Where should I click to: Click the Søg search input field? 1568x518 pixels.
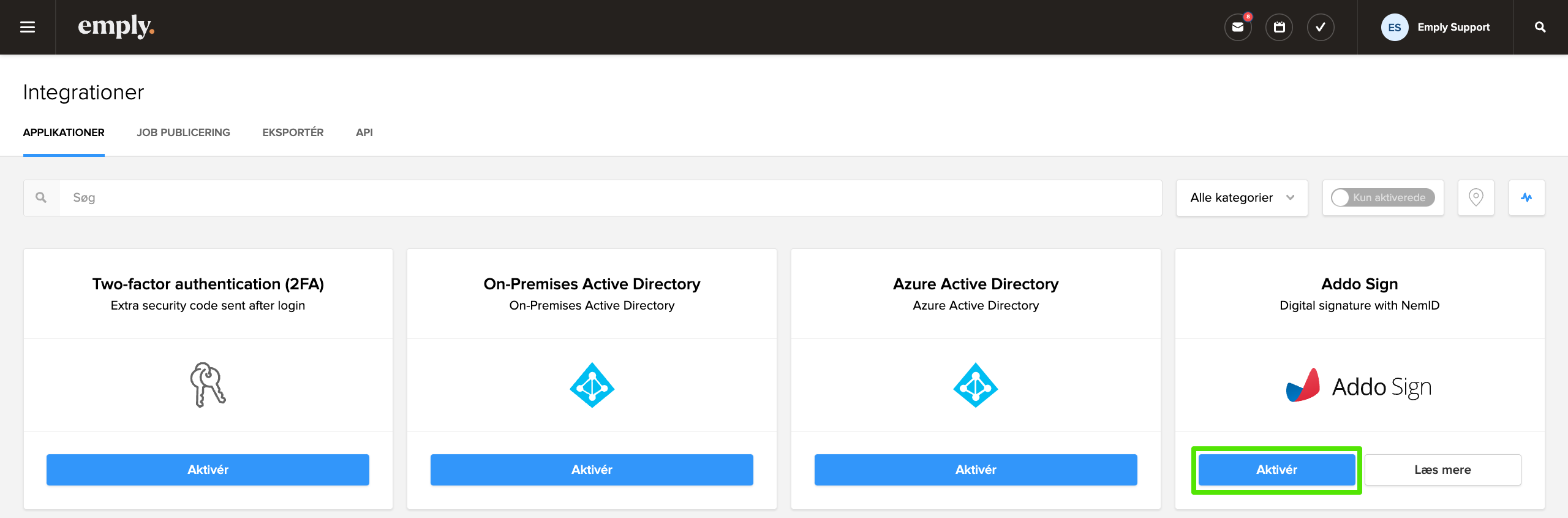609,197
